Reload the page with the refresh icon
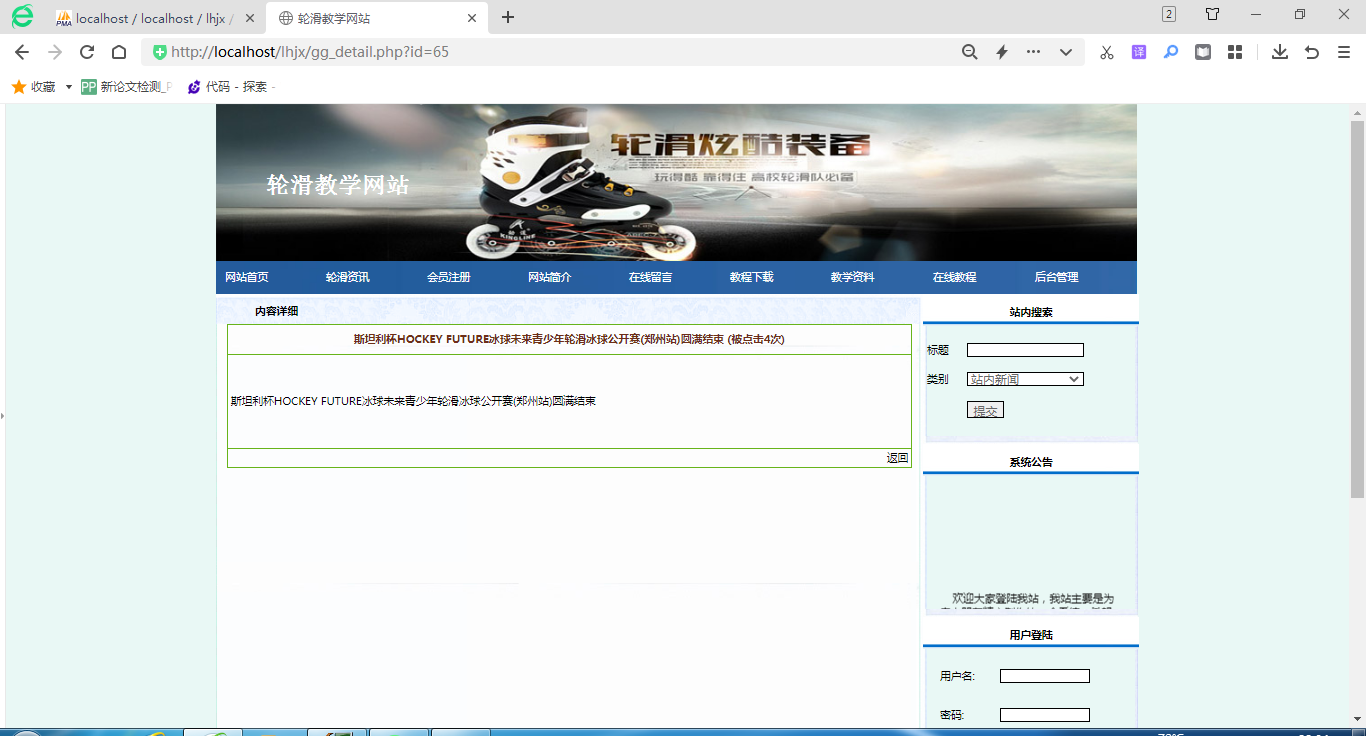Viewport: 1366px width, 736px height. click(87, 52)
